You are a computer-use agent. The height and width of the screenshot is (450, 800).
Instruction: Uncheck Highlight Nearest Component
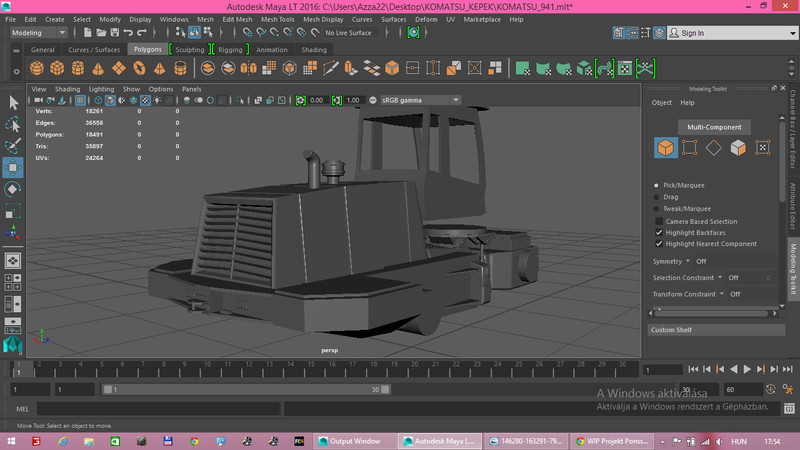point(659,244)
